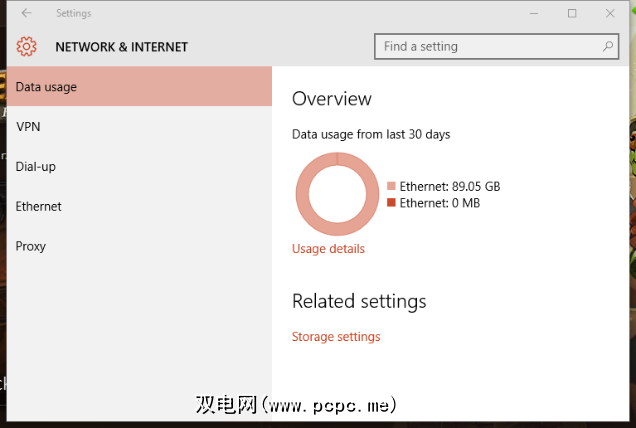The height and width of the screenshot is (428, 636).
Task: Open the Usage details link
Action: point(328,249)
